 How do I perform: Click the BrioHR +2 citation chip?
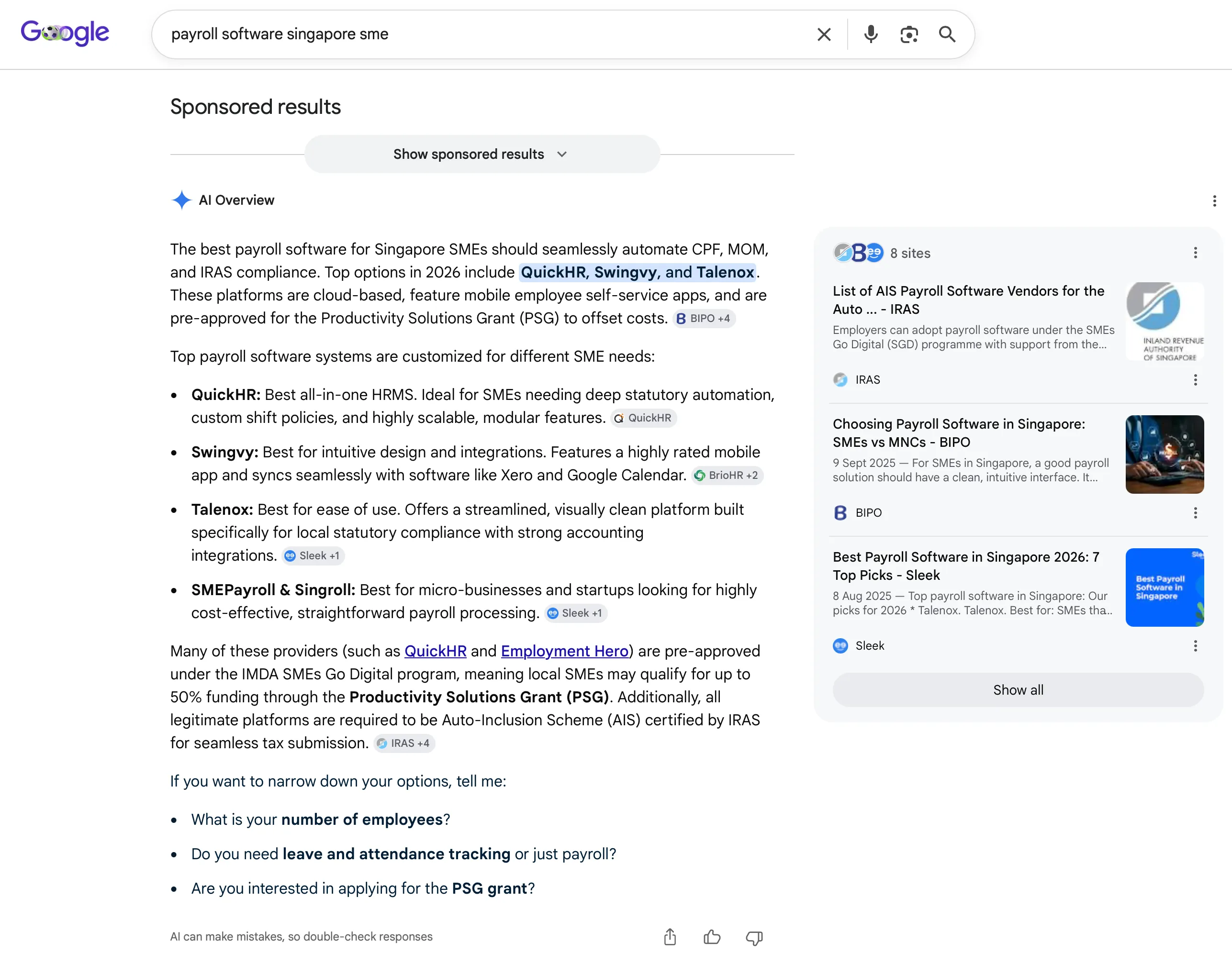pos(727,476)
